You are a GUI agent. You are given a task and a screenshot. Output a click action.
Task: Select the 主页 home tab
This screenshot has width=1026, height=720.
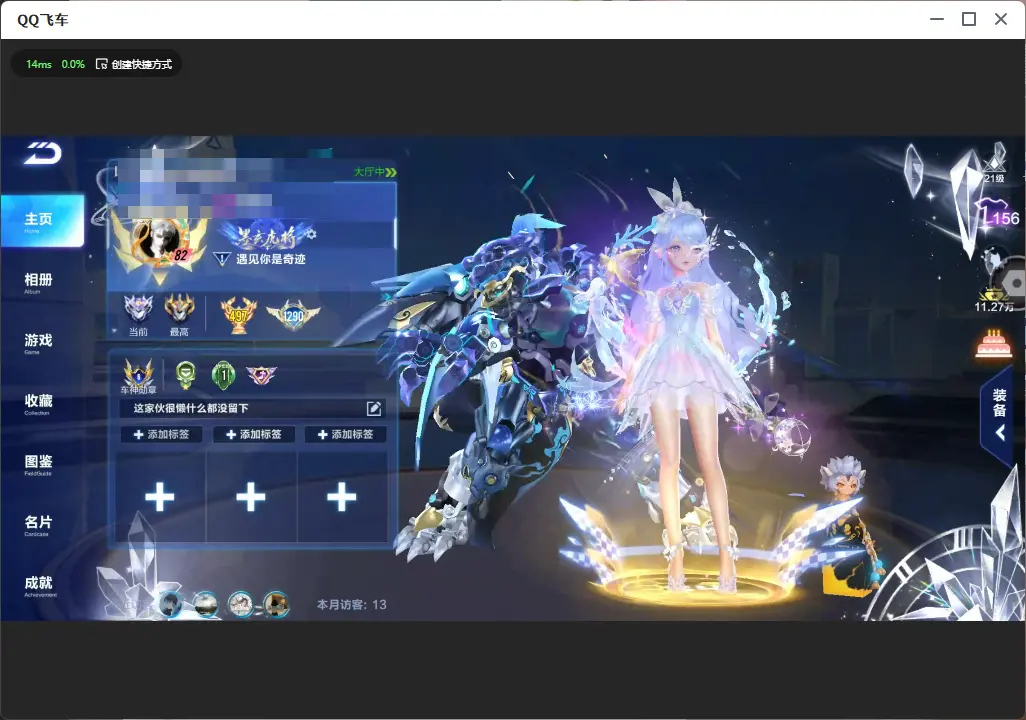coord(43,221)
